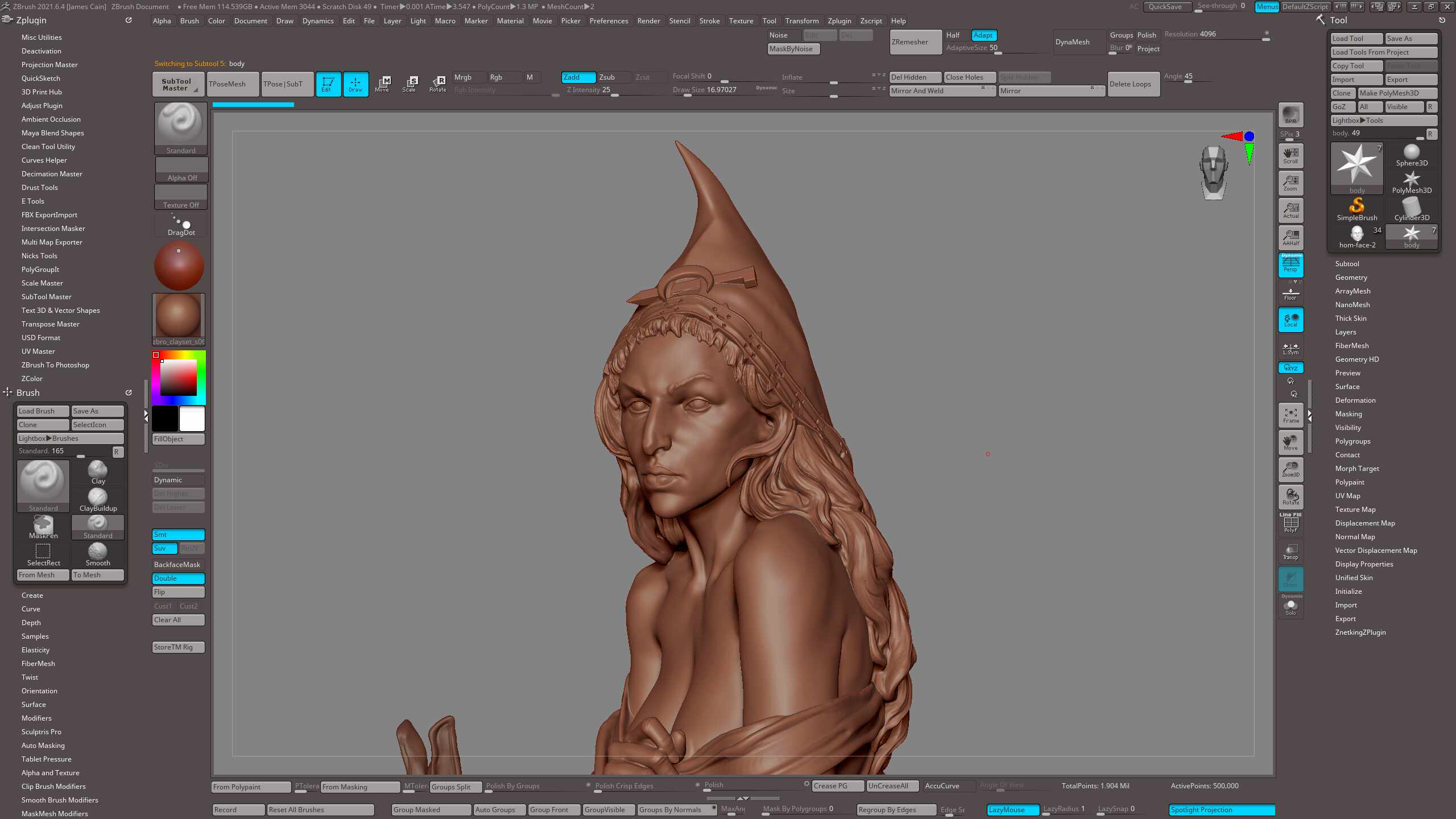Pick the SimpleBrush tool thumbnail
This screenshot has height=819, width=1456.
pyautogui.click(x=1357, y=209)
